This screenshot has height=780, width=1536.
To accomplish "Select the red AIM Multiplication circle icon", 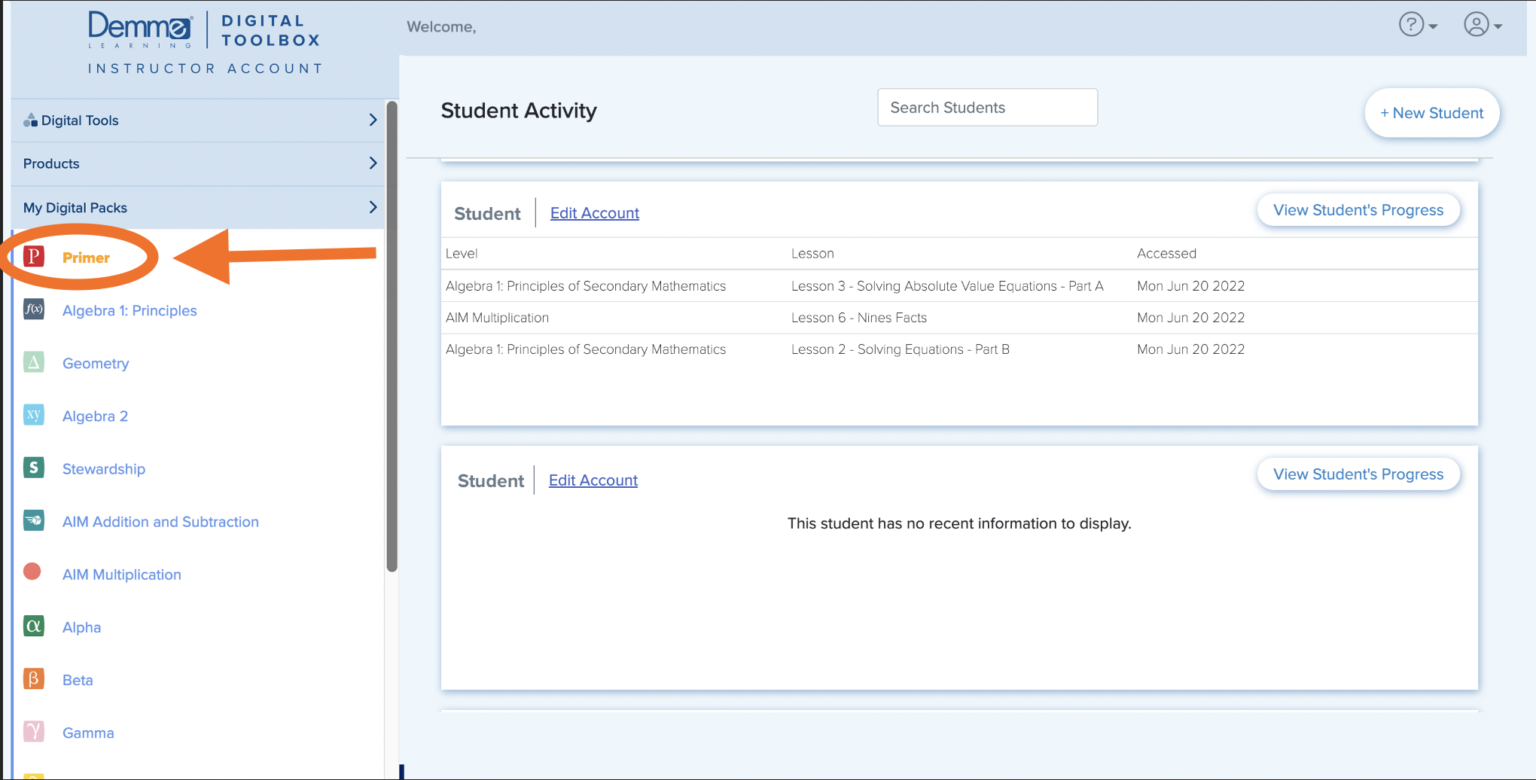I will click(x=34, y=574).
